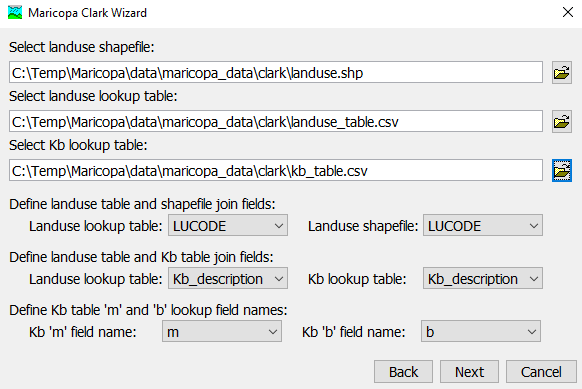Click the Back button
This screenshot has width=582, height=389.
(403, 372)
